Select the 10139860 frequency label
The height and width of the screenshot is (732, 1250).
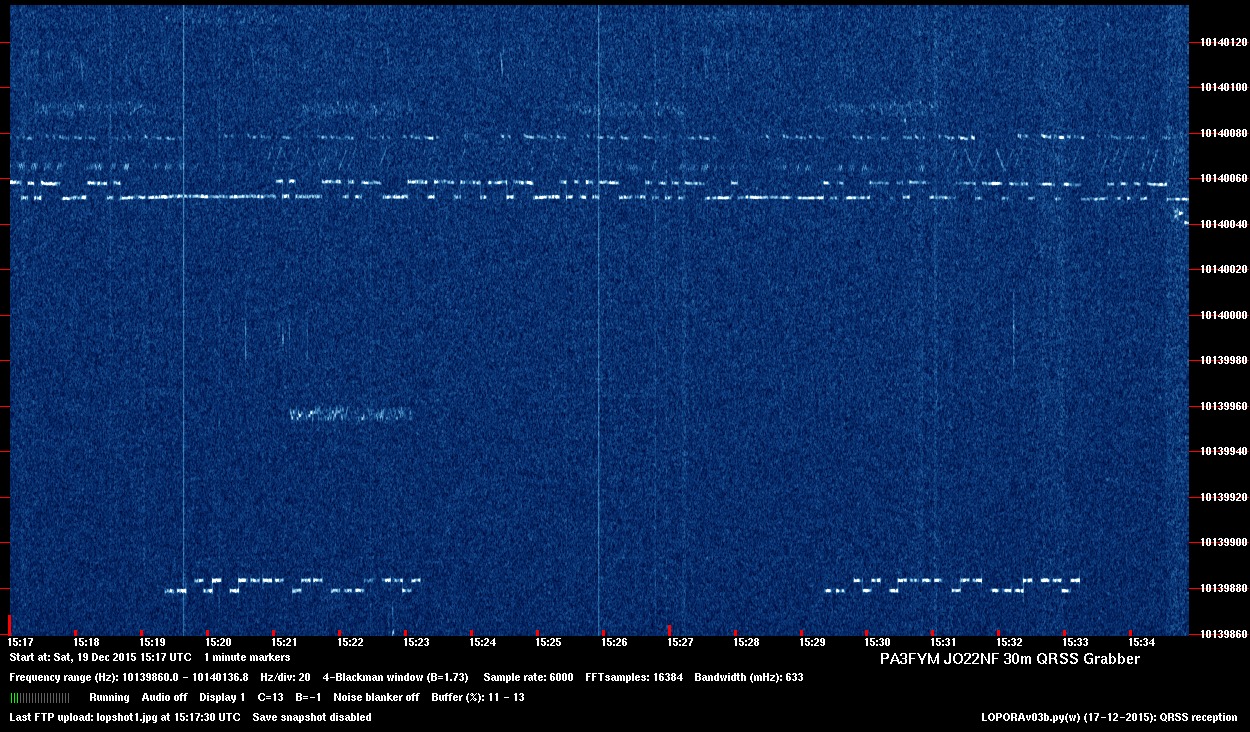[x=1223, y=634]
